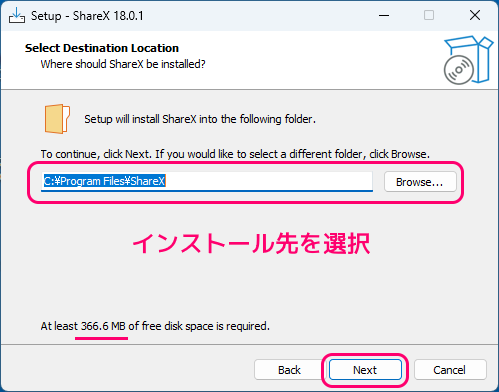This screenshot has width=499, height=392.
Task: Click the Next button
Action: pyautogui.click(x=365, y=370)
